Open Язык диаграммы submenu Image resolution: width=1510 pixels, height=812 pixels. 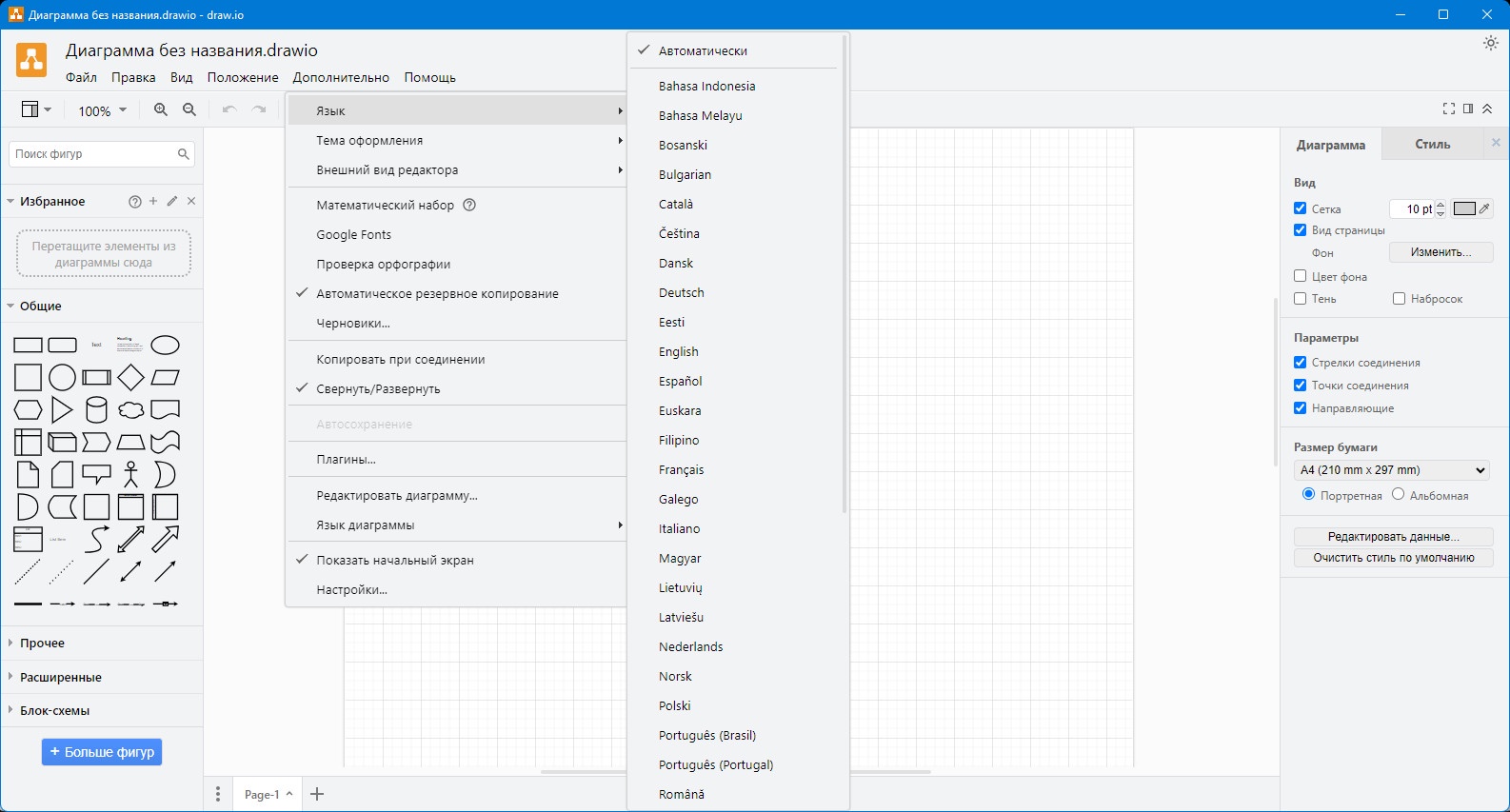457,525
